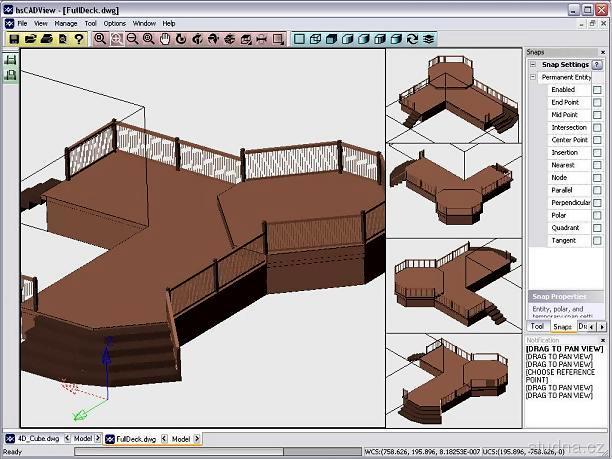Viewport: 612px width, 459px height.
Task: Click the second icon in left sidebar
Action: click(x=11, y=75)
